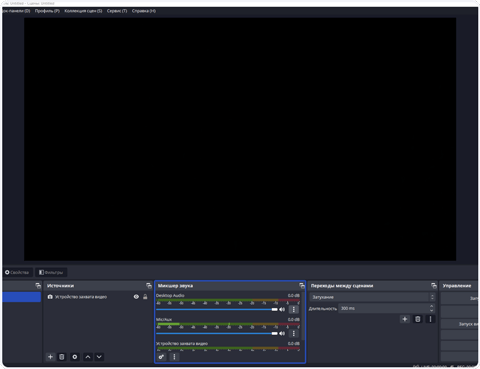Screen dimensions: 480x369
Task: Undock the Переходы между сценами panel
Action: 434,286
